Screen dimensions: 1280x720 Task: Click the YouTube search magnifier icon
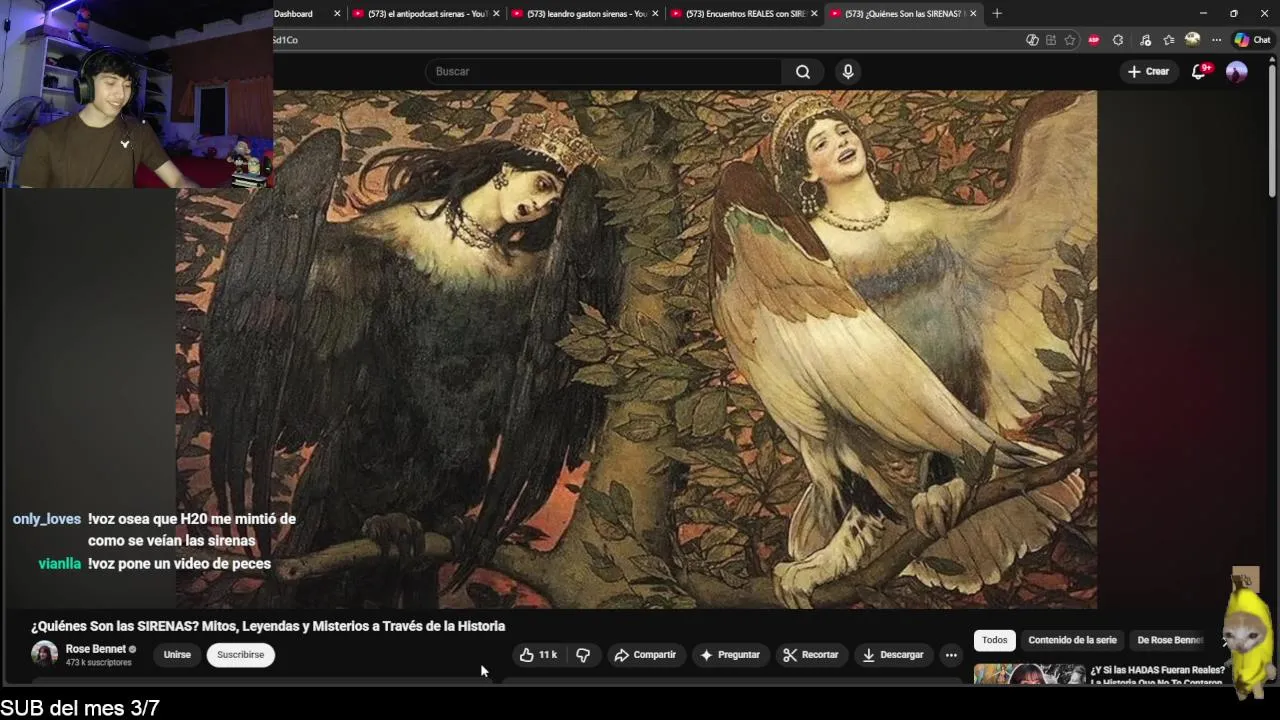803,71
